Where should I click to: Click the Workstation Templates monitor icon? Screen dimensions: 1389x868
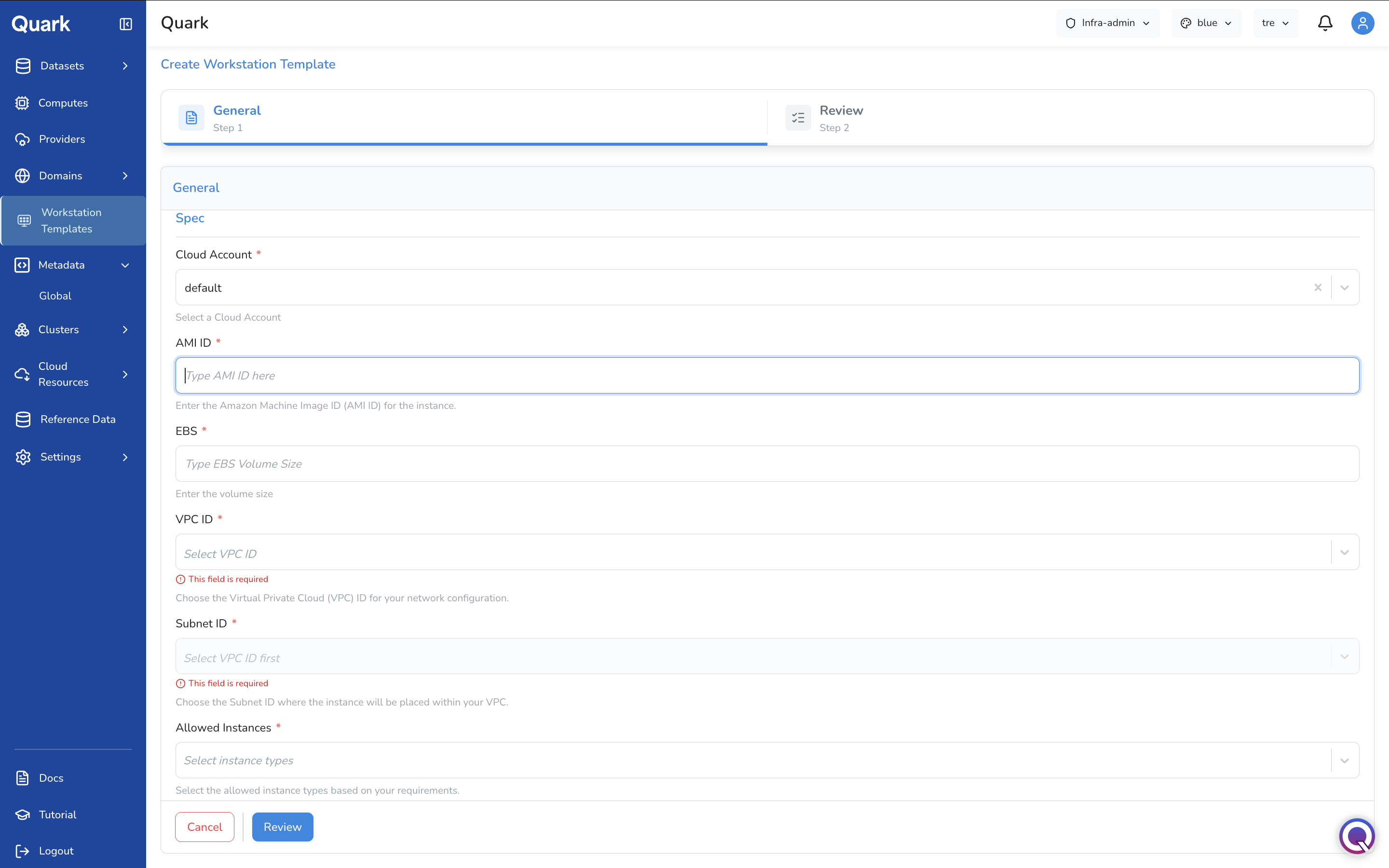[24, 220]
